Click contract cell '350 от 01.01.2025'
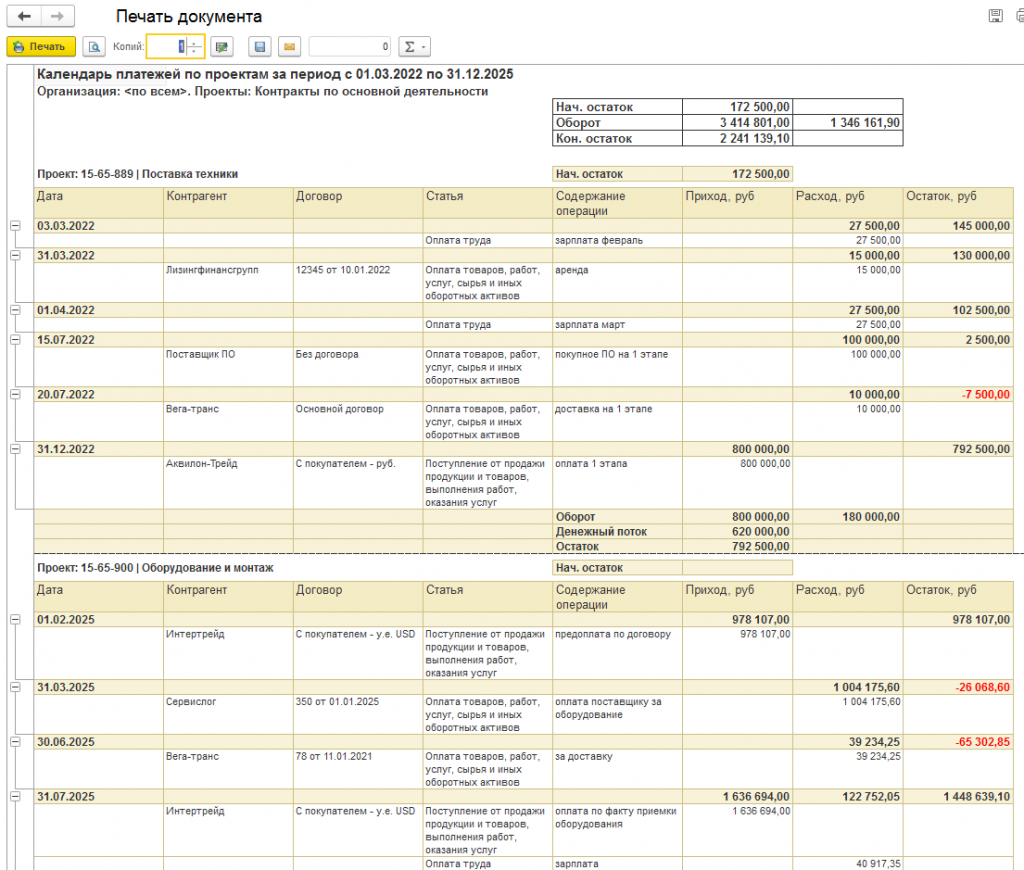Image resolution: width=1024 pixels, height=870 pixels. [358, 715]
